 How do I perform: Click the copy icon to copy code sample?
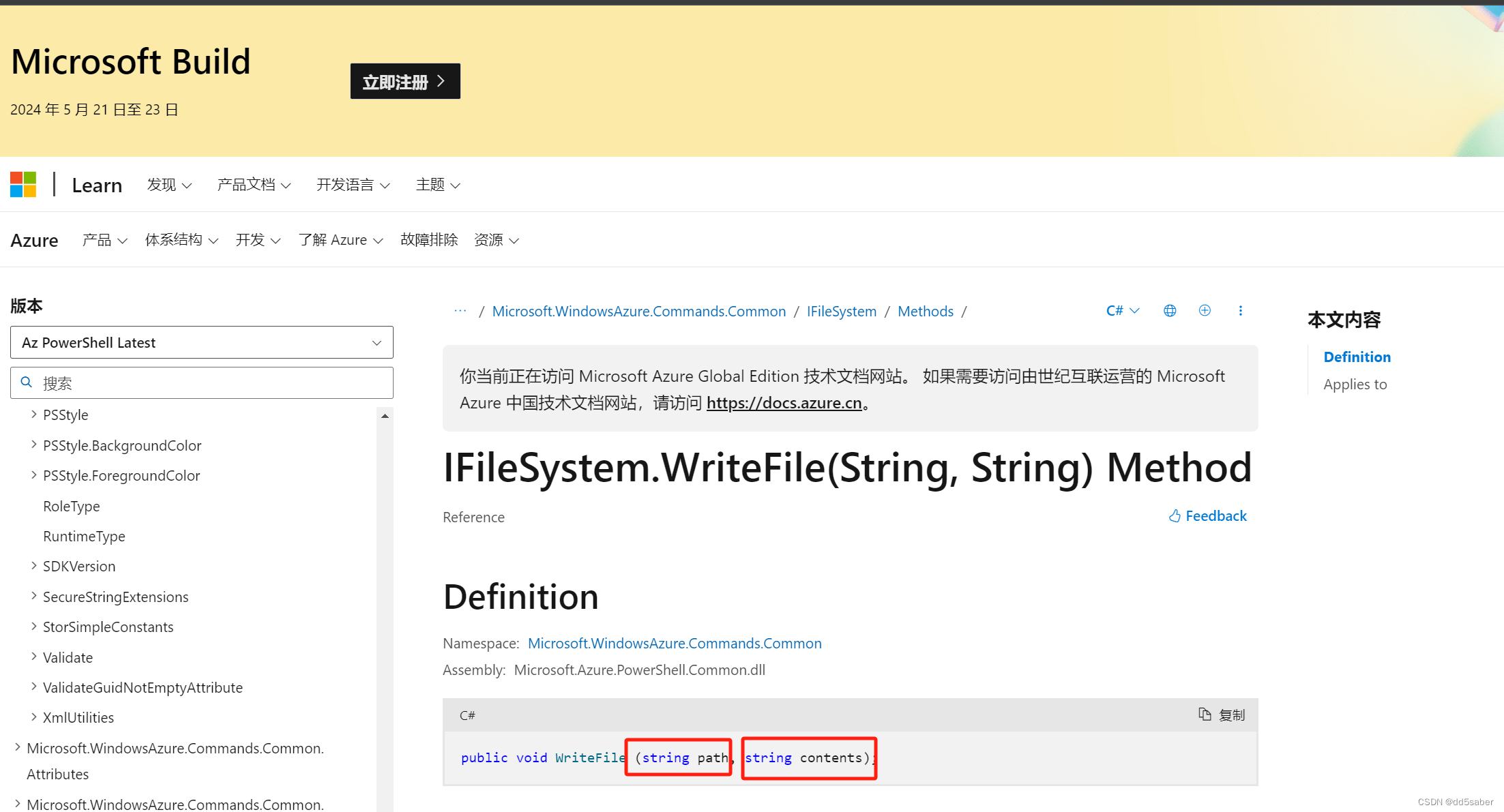1205,715
